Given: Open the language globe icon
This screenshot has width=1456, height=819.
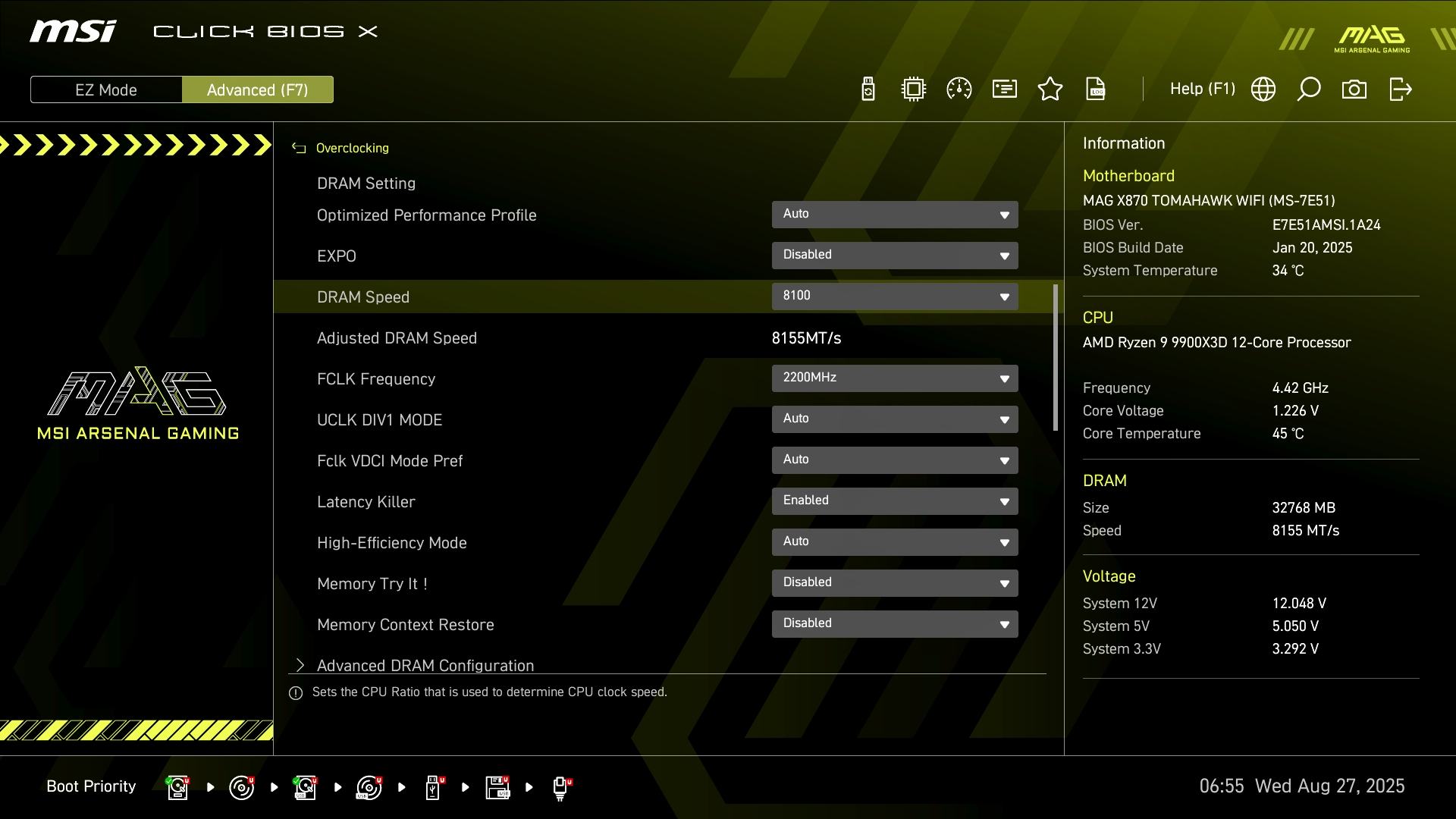Looking at the screenshot, I should (x=1263, y=89).
